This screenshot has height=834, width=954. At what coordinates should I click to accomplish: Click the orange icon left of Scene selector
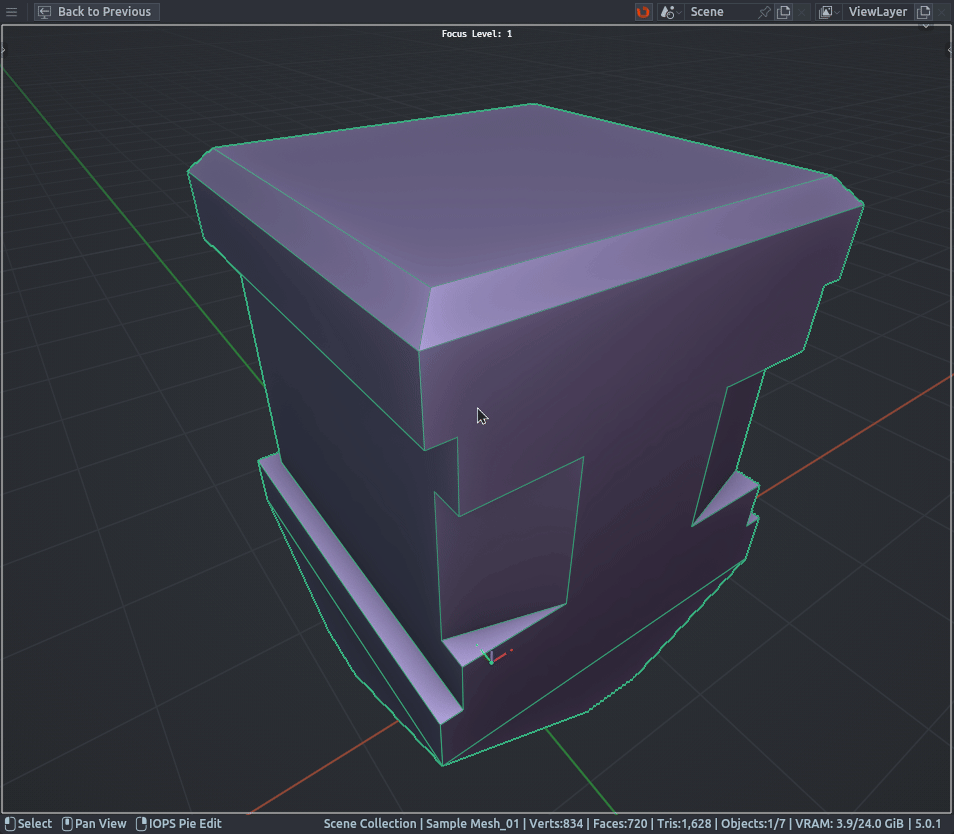point(643,12)
